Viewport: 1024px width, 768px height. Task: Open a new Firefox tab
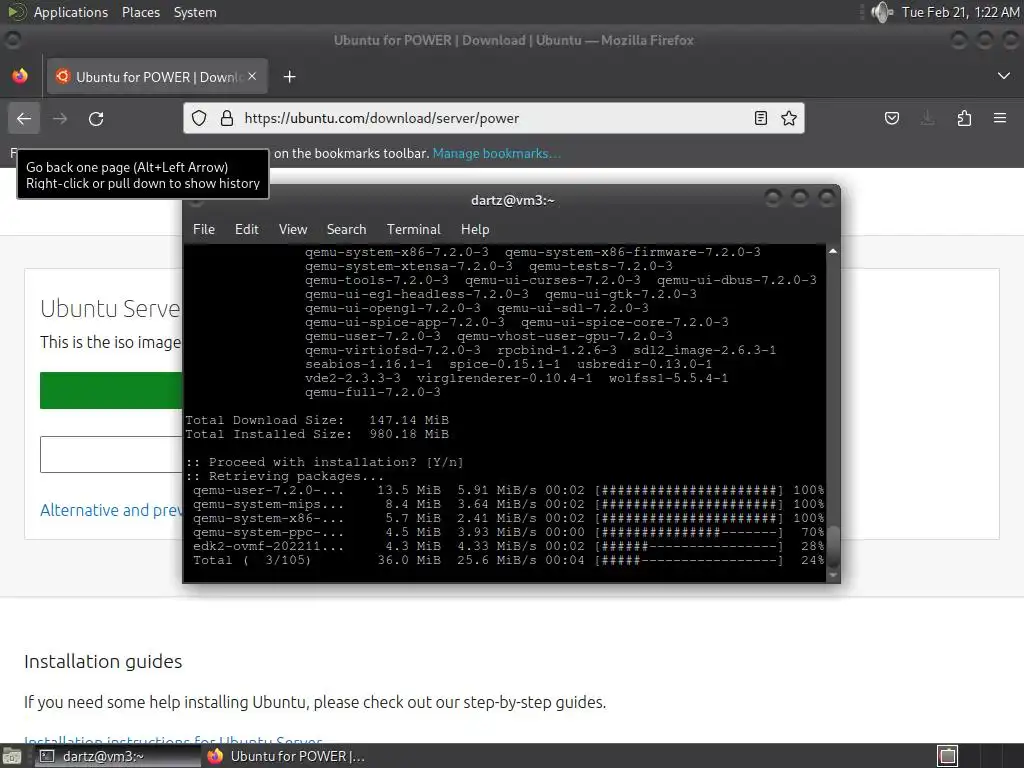pos(289,77)
